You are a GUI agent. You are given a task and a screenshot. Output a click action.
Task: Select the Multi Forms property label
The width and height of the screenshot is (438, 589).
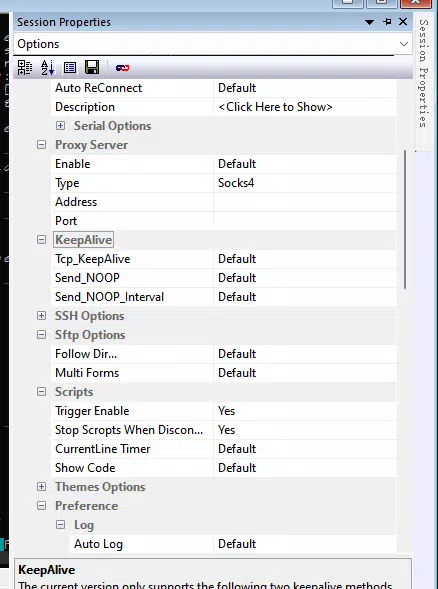(x=87, y=373)
